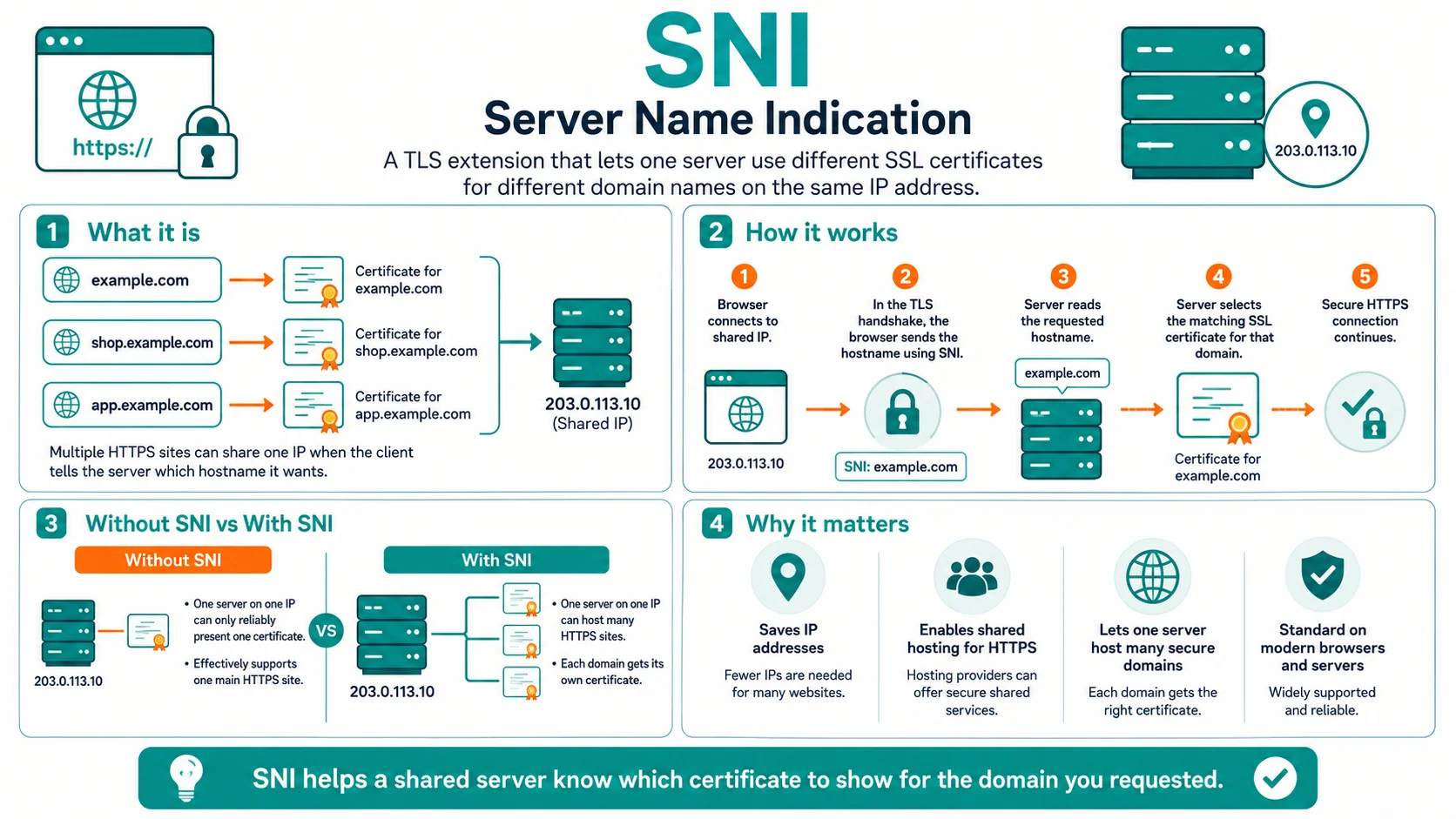
Task: Click '(Shared IP)' text in What it is
Action: [x=592, y=424]
